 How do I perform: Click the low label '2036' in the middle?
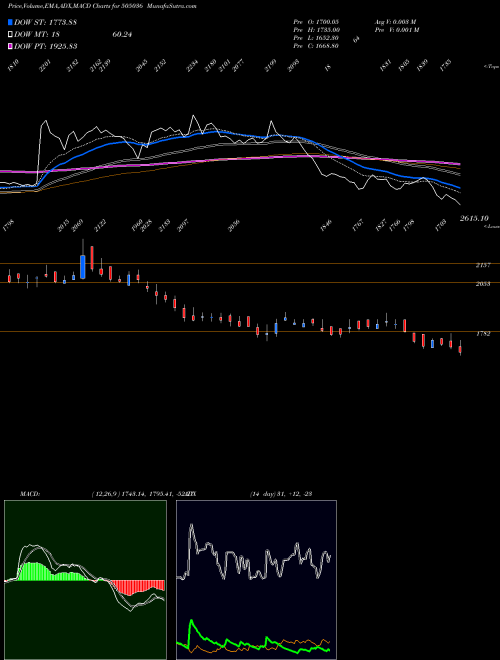click(x=234, y=226)
